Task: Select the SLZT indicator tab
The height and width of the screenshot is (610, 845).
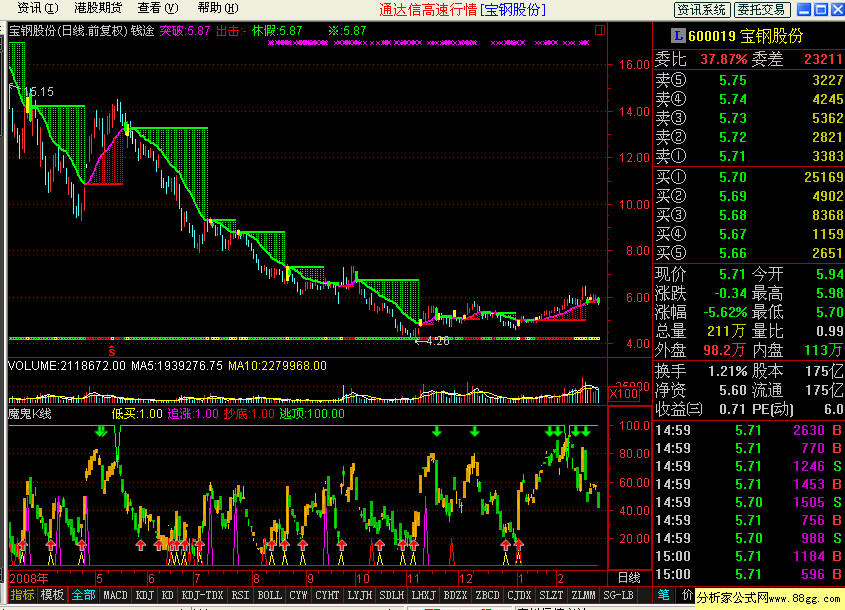Action: [551, 595]
